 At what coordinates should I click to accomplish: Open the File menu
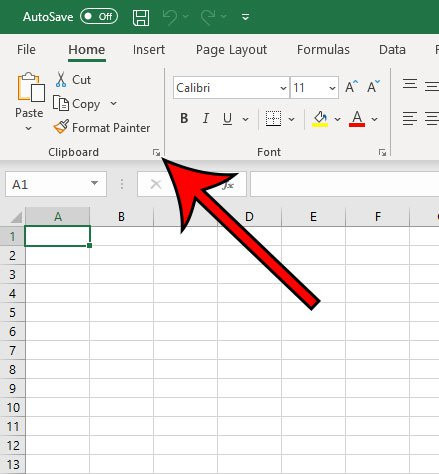tap(26, 50)
